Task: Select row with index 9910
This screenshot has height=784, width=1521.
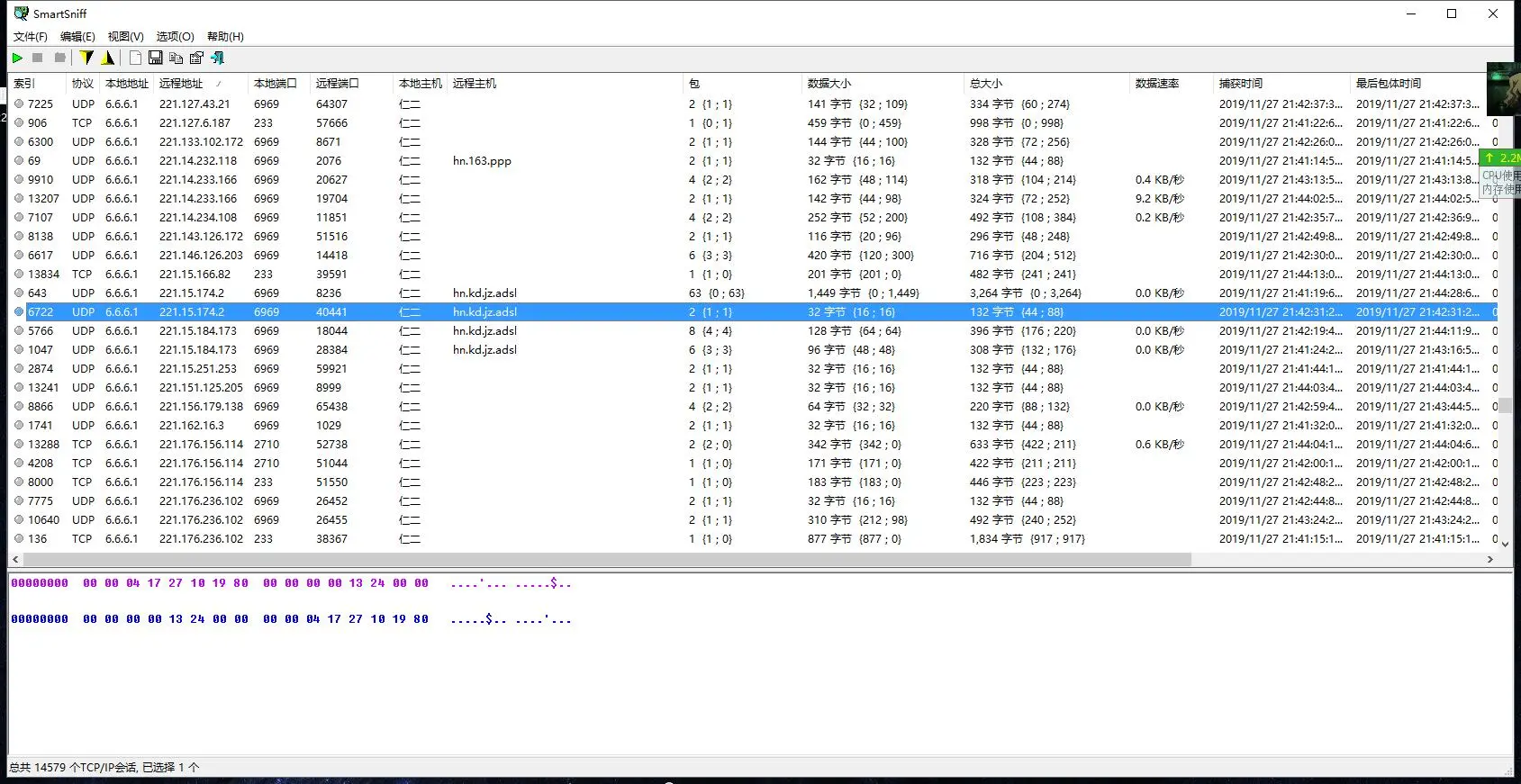Action: click(x=752, y=179)
